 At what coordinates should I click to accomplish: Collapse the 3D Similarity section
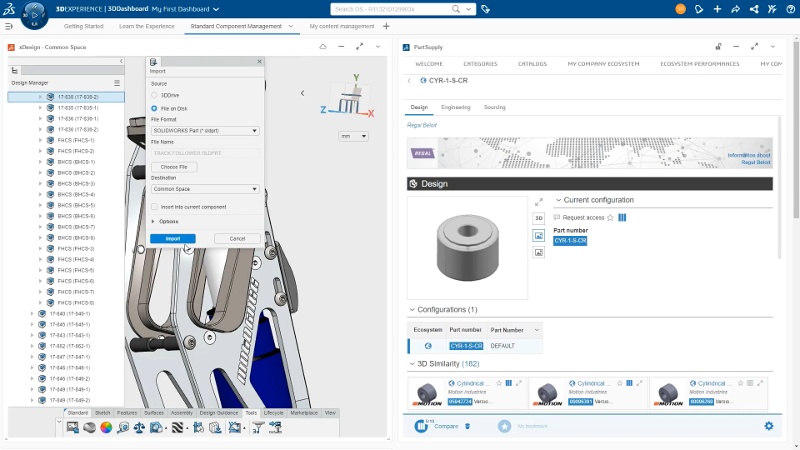click(412, 364)
